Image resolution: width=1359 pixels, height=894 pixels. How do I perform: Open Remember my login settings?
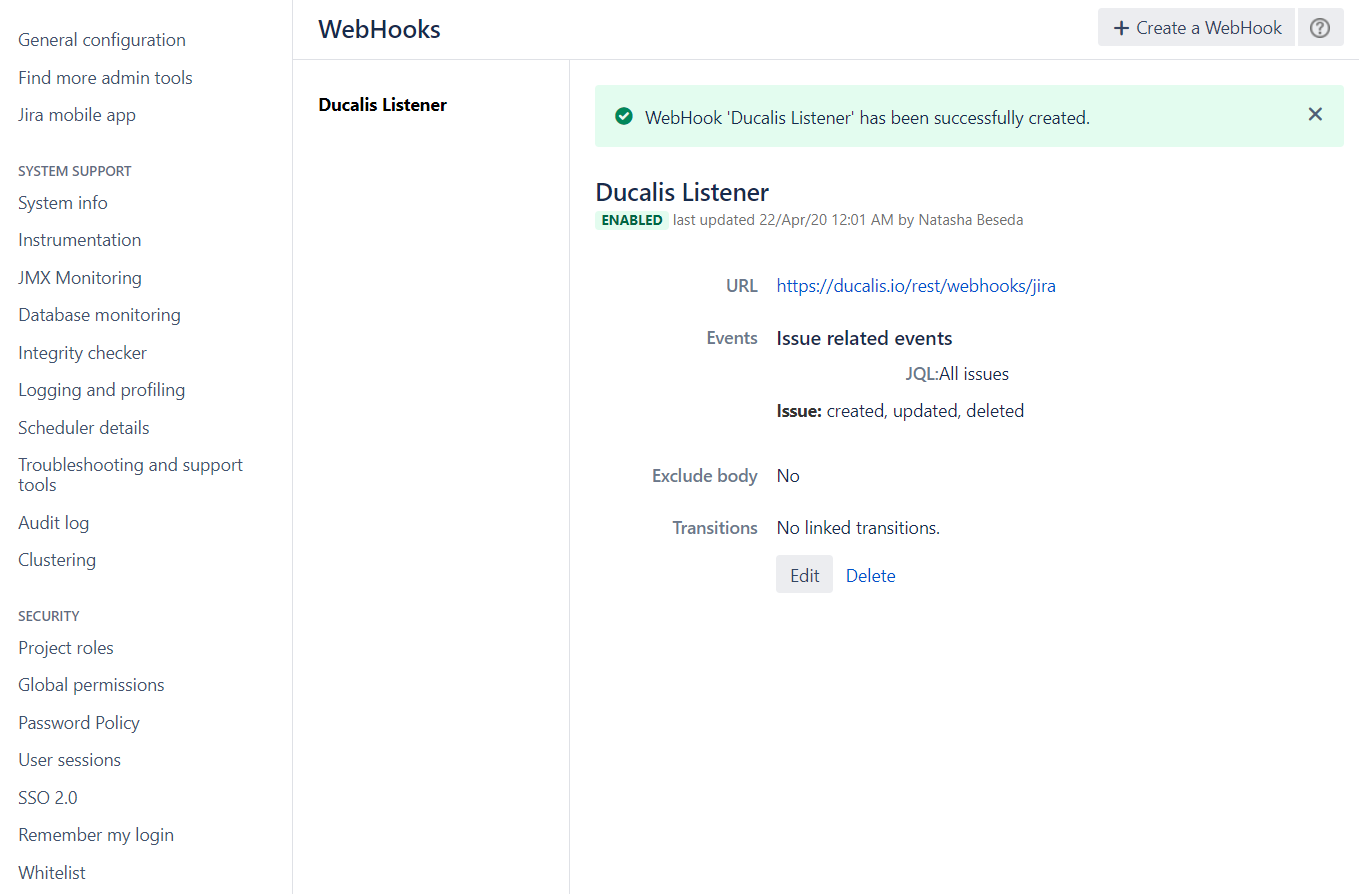point(96,835)
